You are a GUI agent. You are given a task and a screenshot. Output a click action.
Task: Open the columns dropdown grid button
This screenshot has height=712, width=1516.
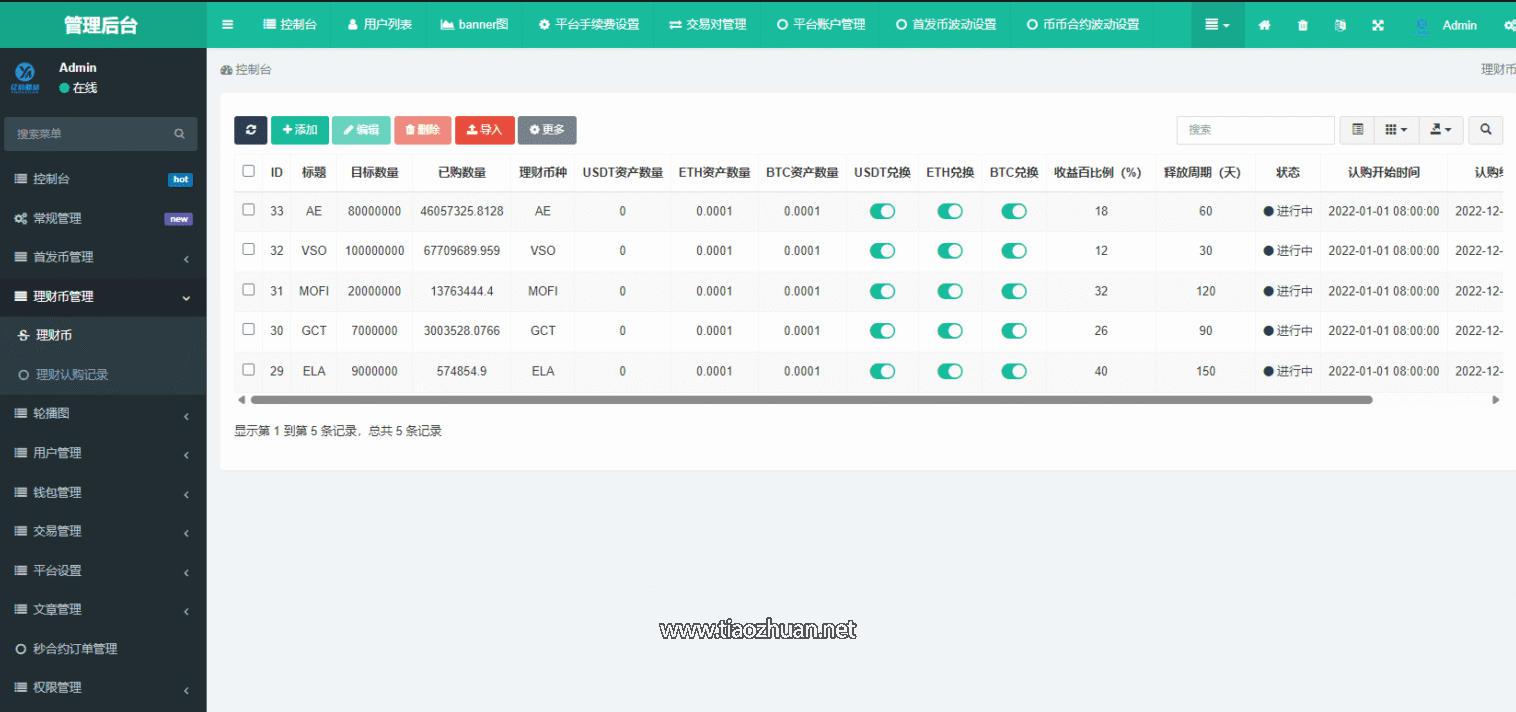tap(1395, 130)
